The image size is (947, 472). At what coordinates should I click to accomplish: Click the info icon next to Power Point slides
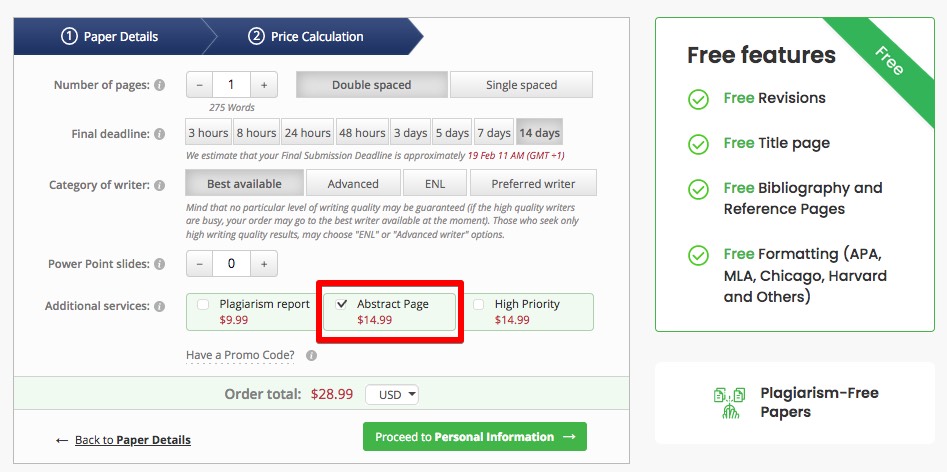click(159, 264)
